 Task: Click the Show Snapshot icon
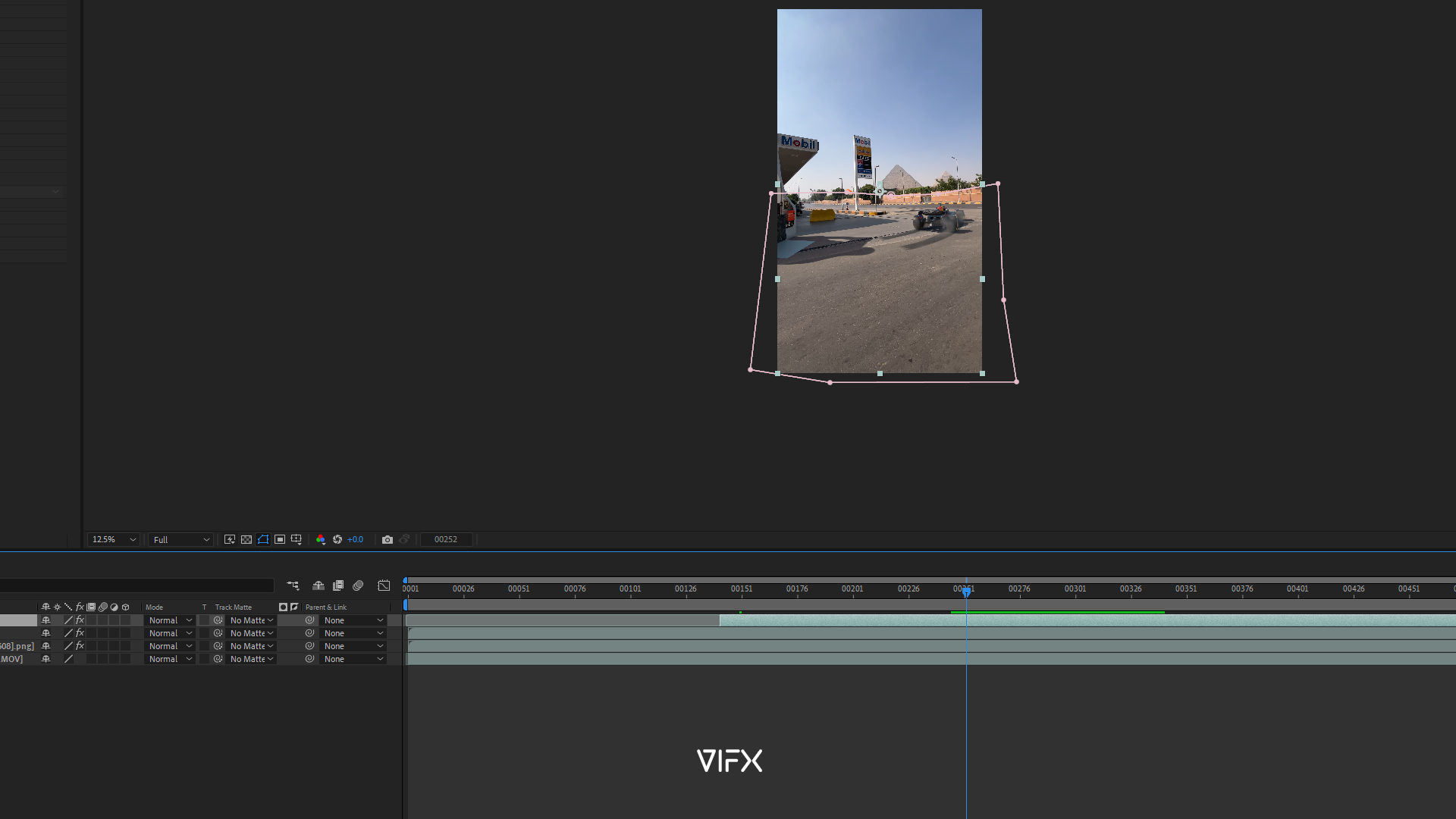404,540
